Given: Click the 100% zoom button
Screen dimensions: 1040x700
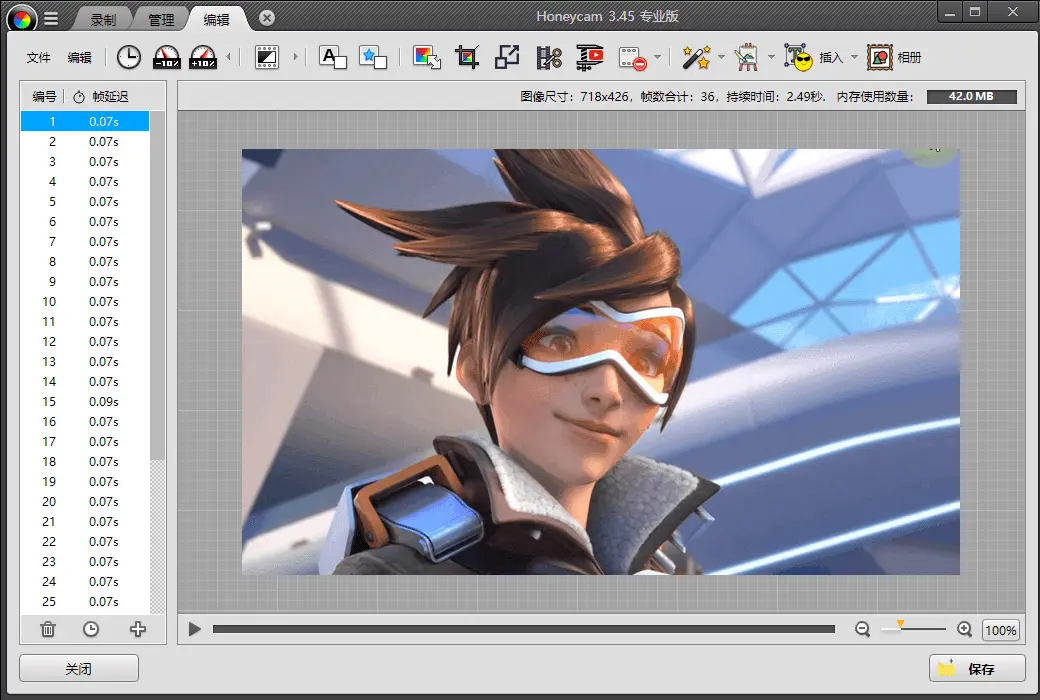Looking at the screenshot, I should tap(1000, 630).
